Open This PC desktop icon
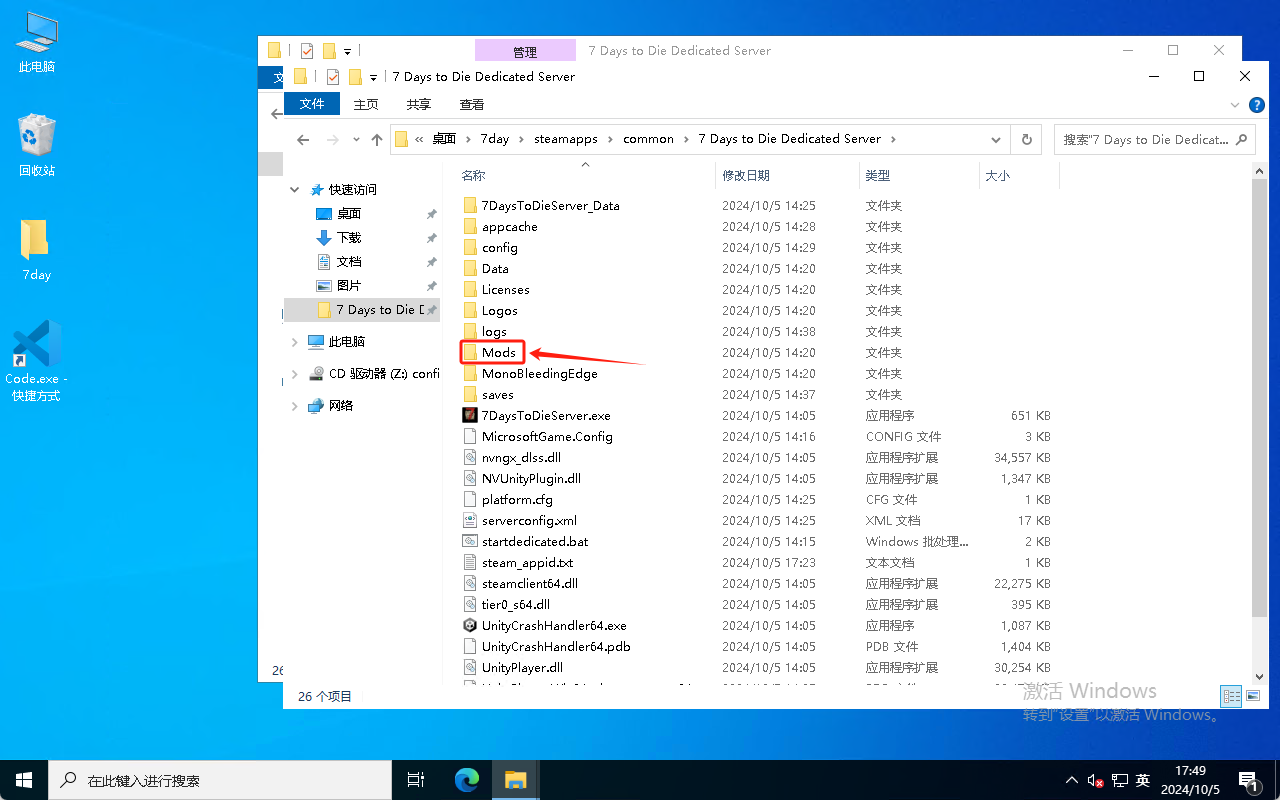 point(37,42)
